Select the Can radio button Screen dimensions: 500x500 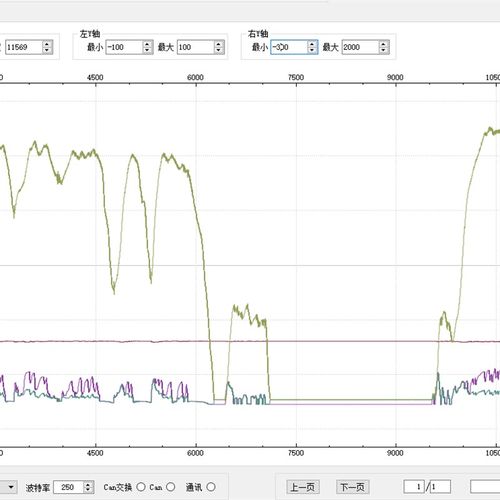coord(171,487)
